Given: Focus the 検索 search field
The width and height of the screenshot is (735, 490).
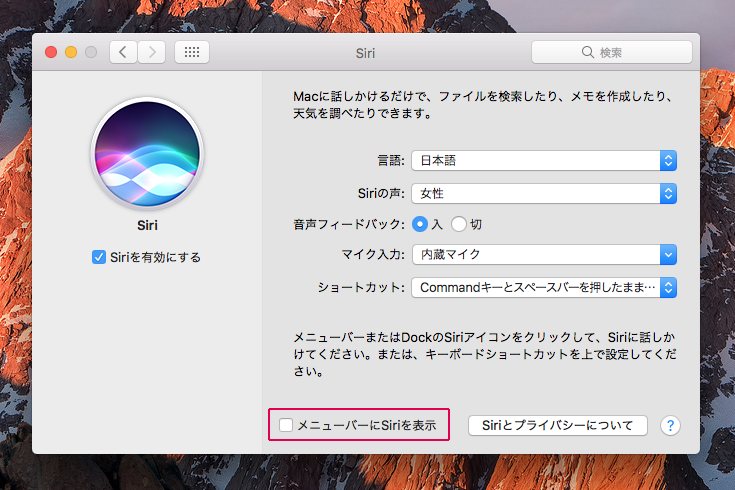Looking at the screenshot, I should click(x=612, y=52).
